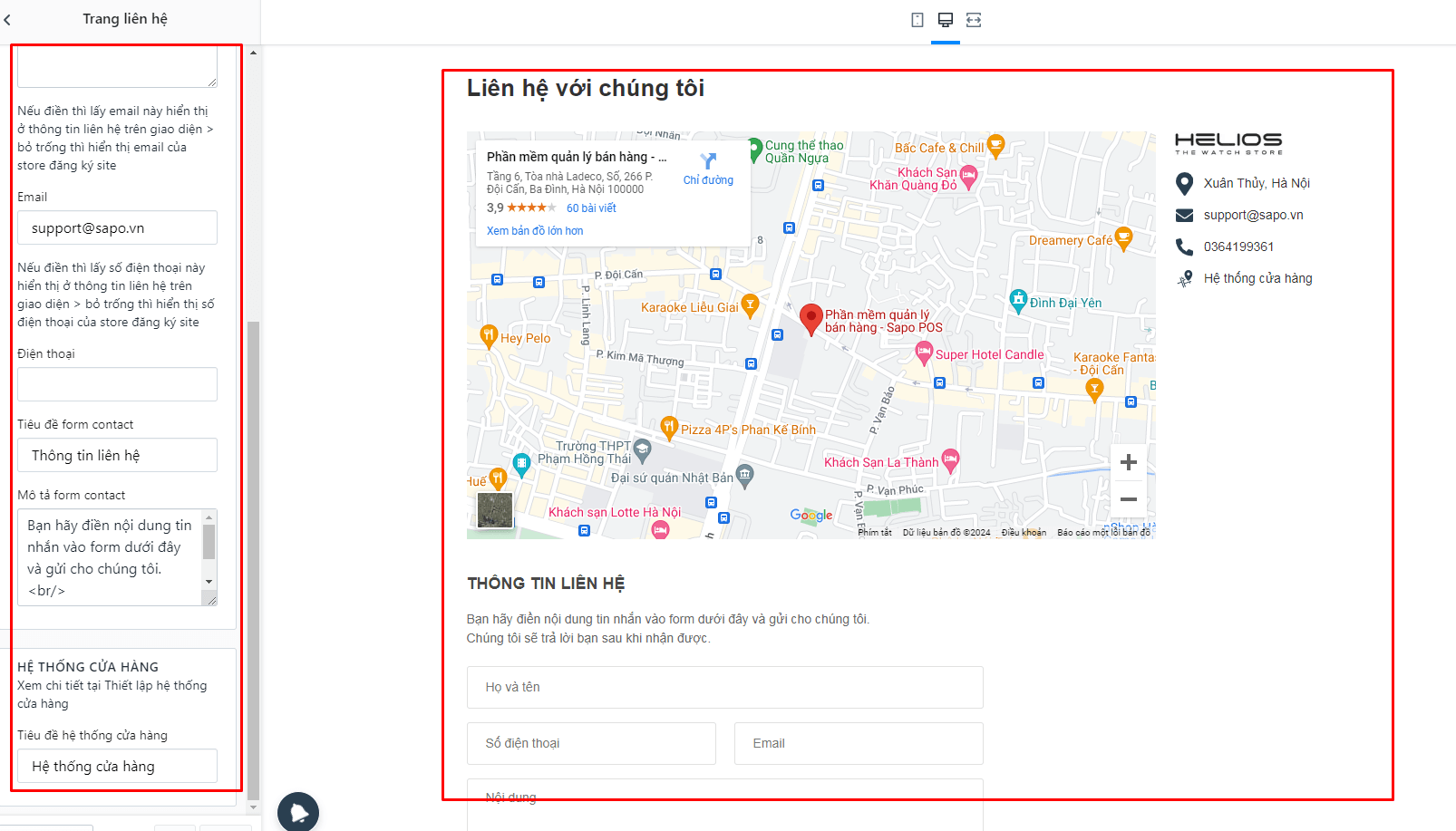The image size is (1456, 831).
Task: Zoom out on the map
Action: click(x=1129, y=499)
